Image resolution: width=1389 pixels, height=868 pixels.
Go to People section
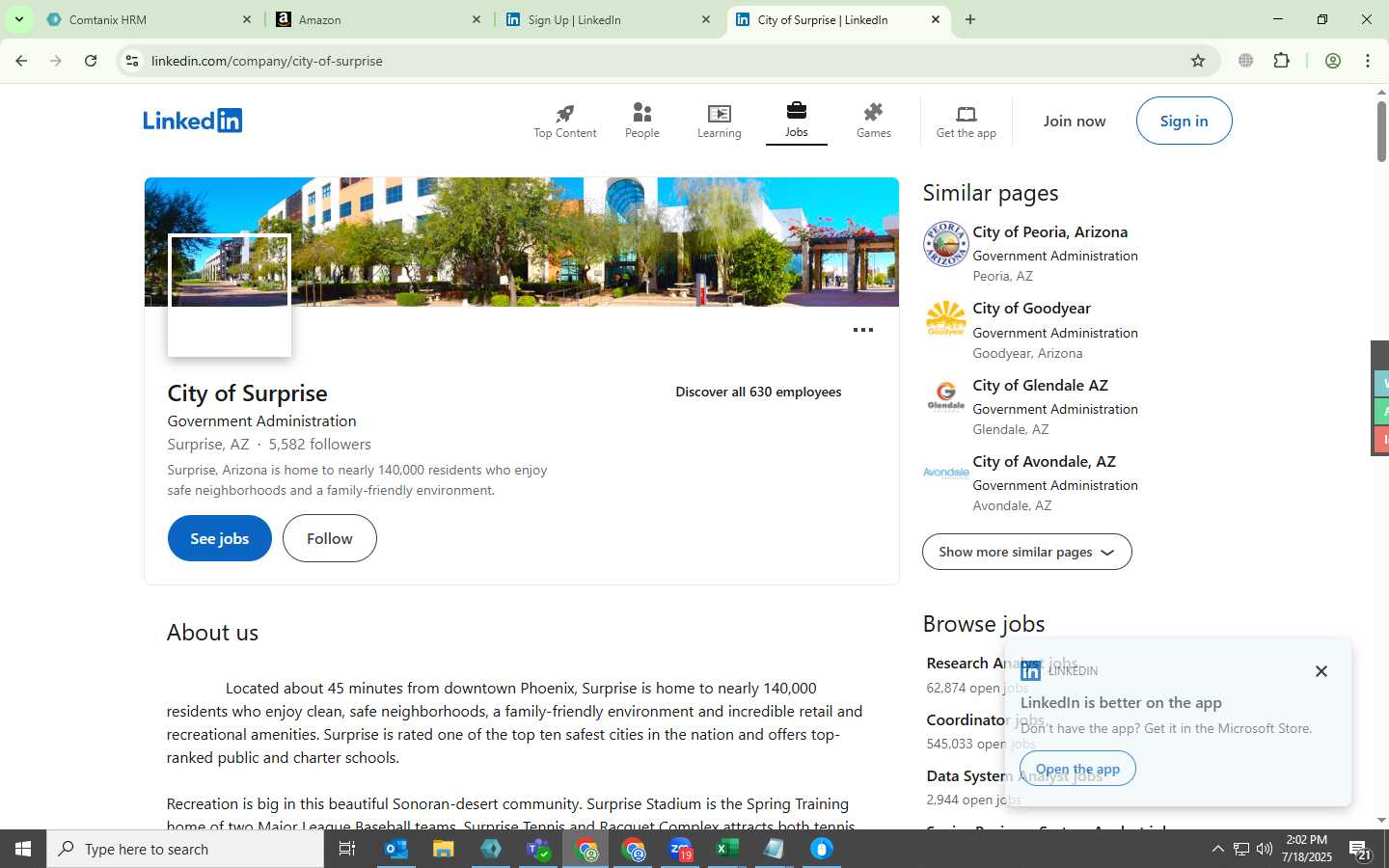642,122
